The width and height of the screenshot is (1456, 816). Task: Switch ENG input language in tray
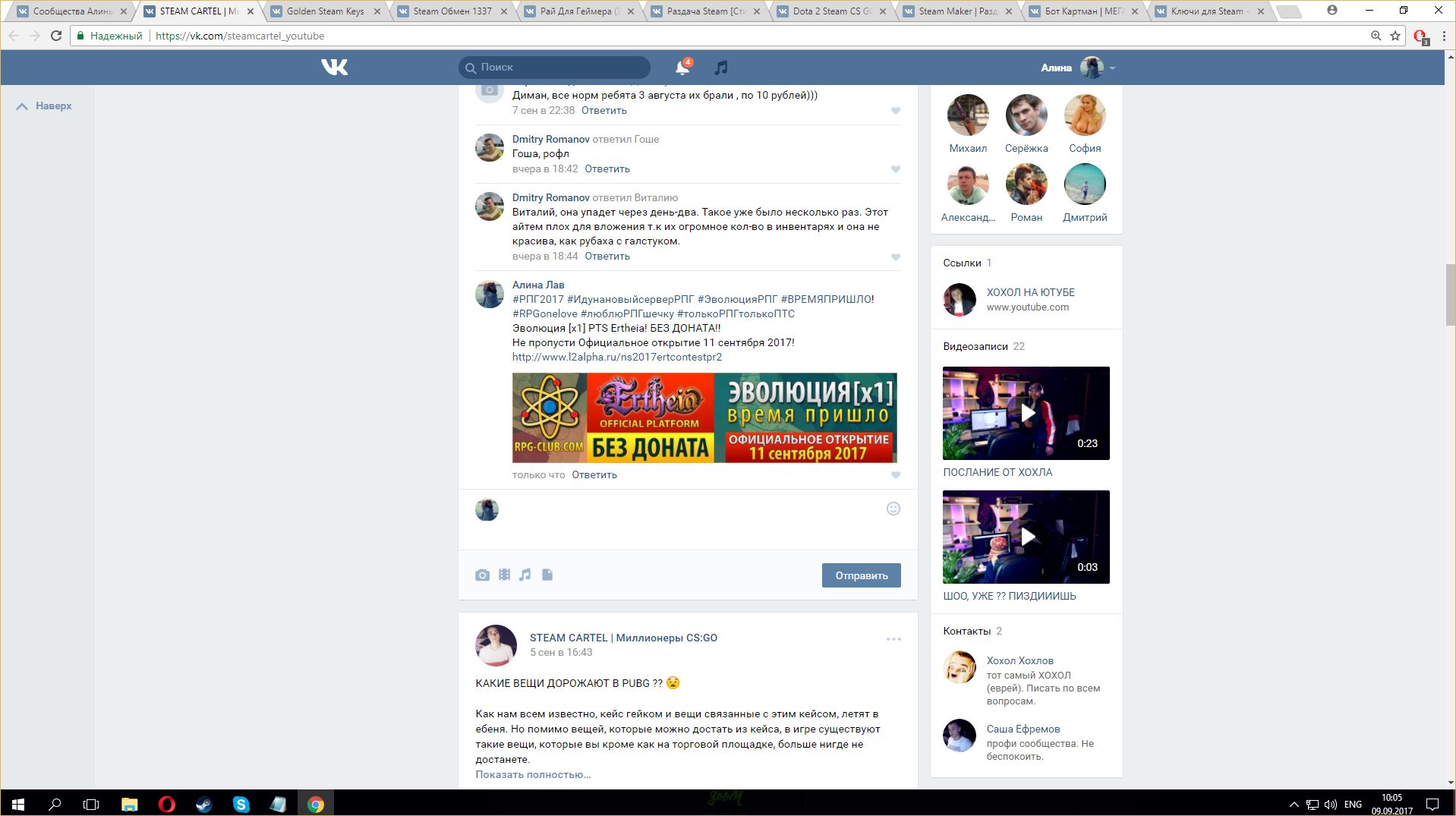point(1353,804)
